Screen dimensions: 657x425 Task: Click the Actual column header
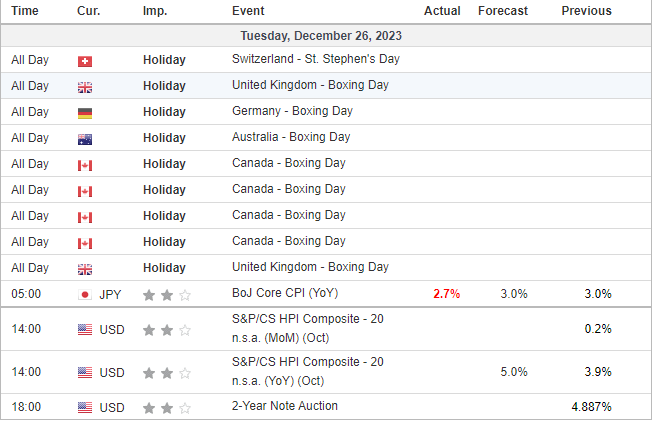coord(442,11)
